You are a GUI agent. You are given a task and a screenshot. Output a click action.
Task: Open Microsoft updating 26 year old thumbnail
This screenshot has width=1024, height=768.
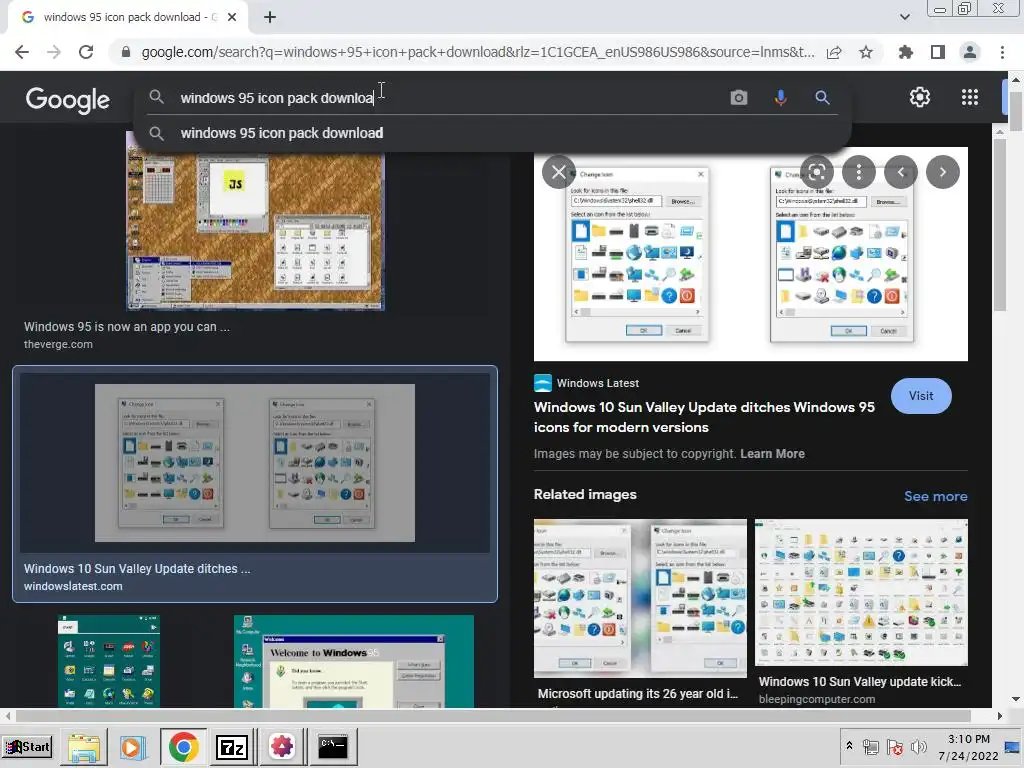640,598
